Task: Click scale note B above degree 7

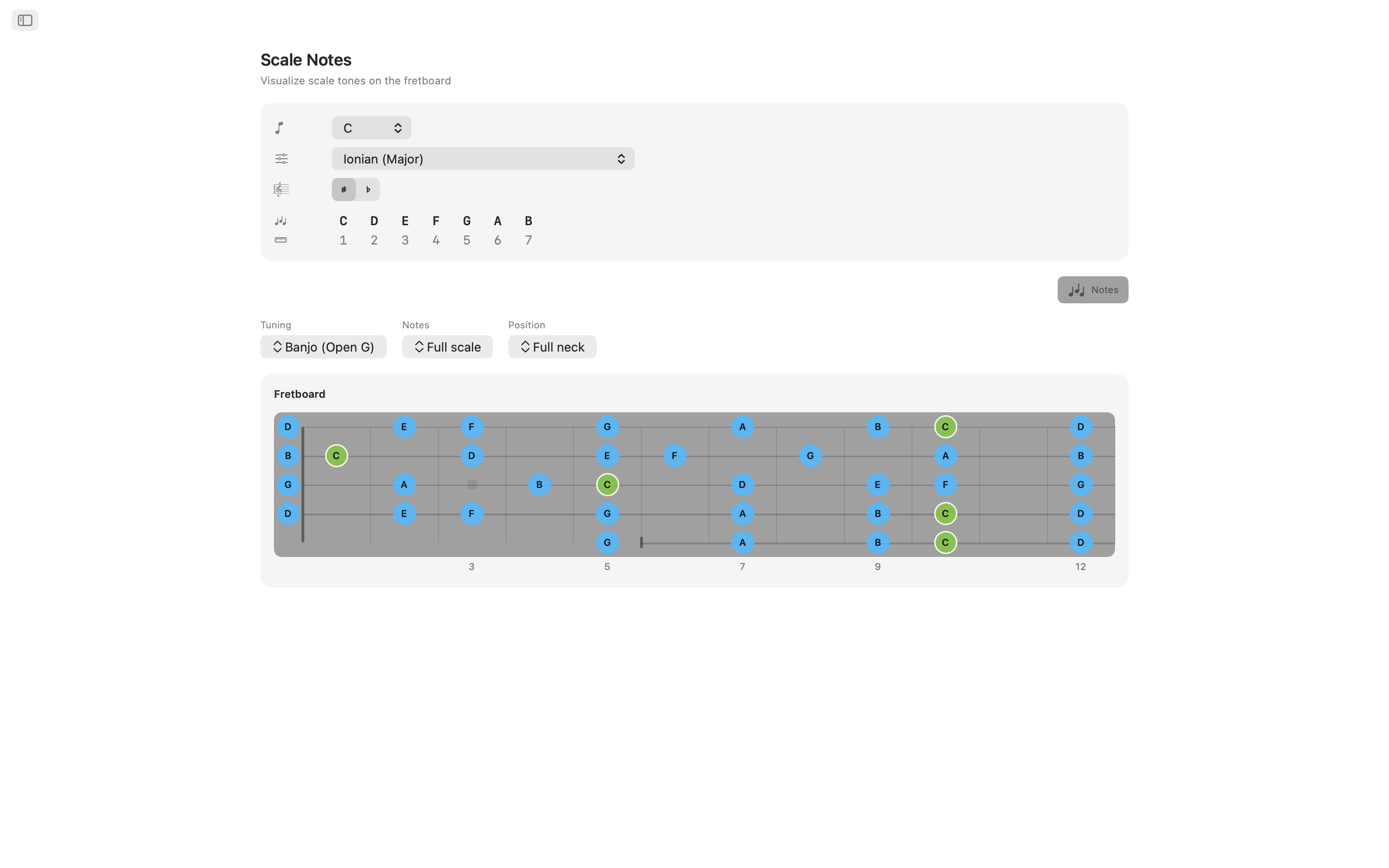Action: pos(529,221)
